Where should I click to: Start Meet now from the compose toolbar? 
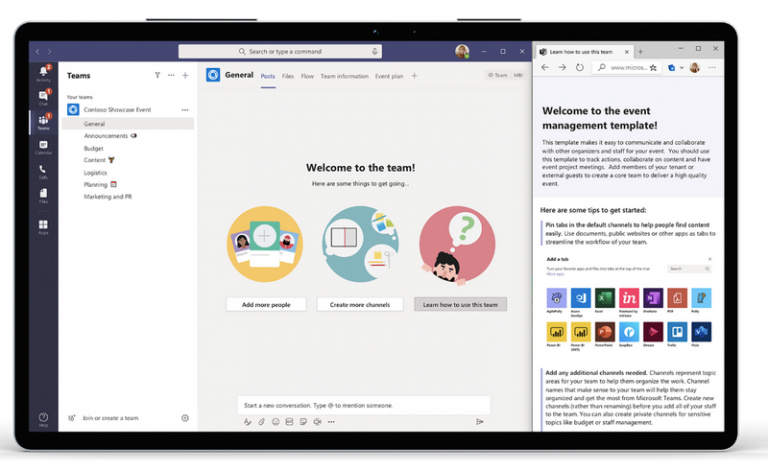(317, 422)
